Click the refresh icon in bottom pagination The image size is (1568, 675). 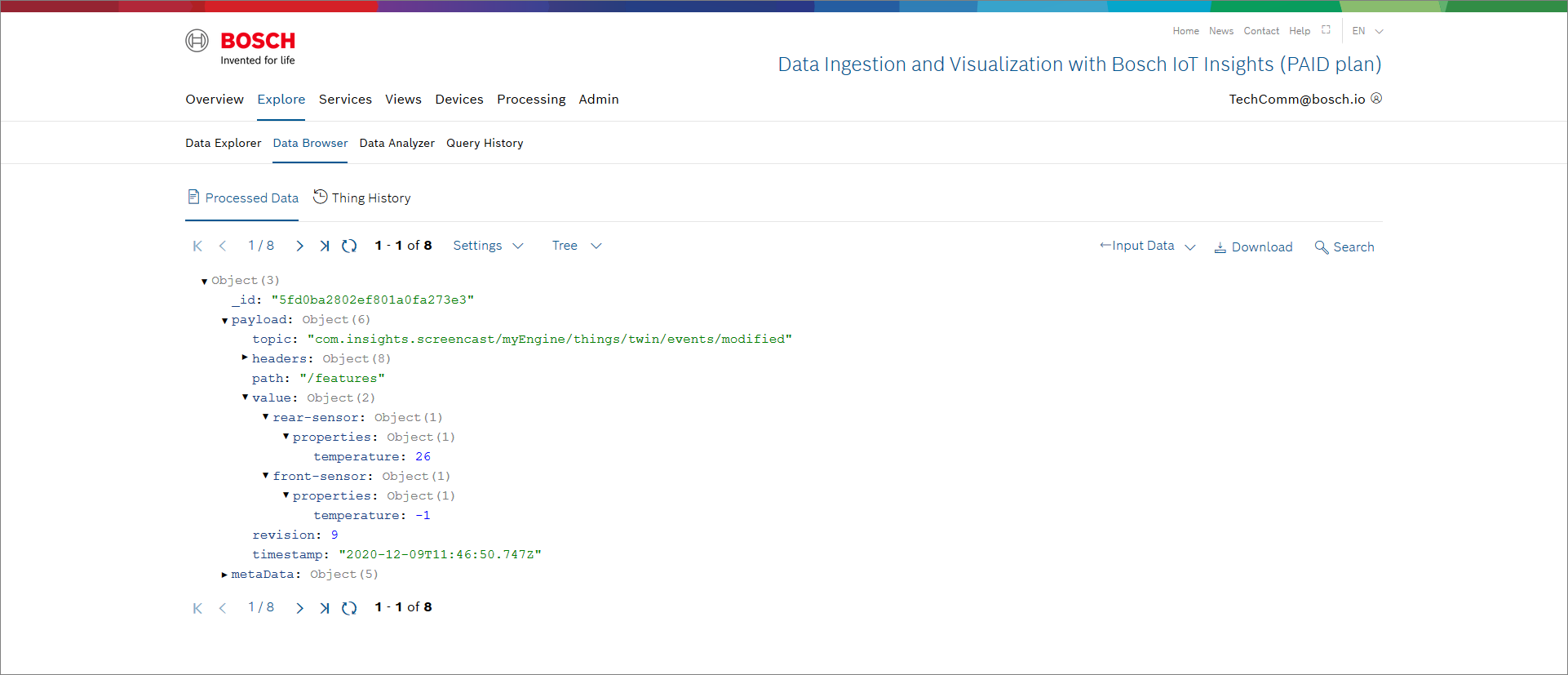click(349, 608)
